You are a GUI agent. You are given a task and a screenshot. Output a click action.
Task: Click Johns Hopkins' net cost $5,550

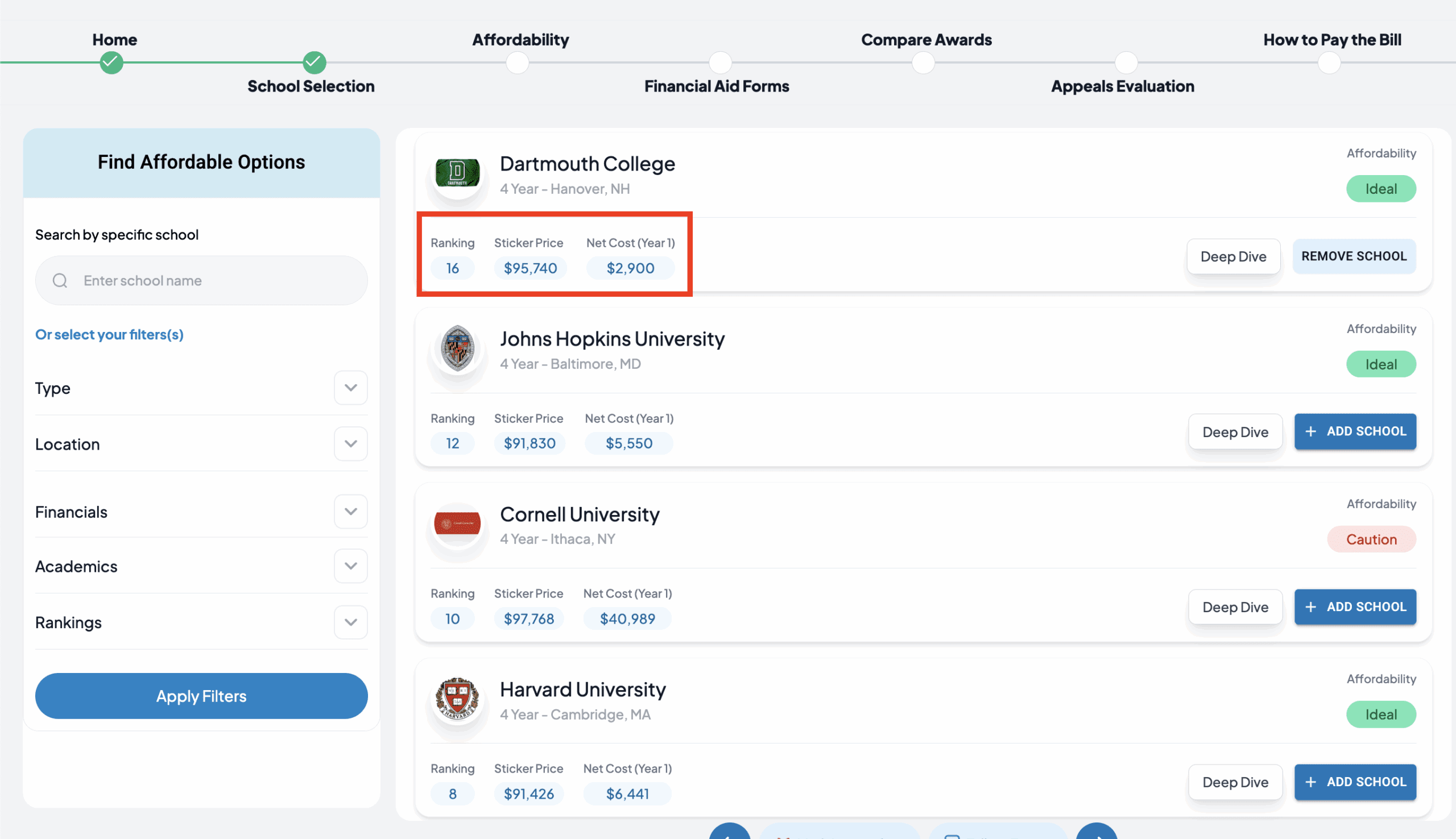coord(629,443)
